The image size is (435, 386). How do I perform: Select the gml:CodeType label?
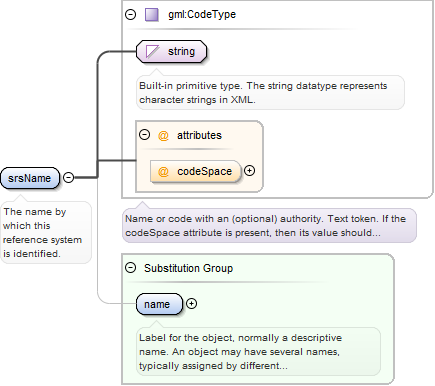tap(202, 14)
